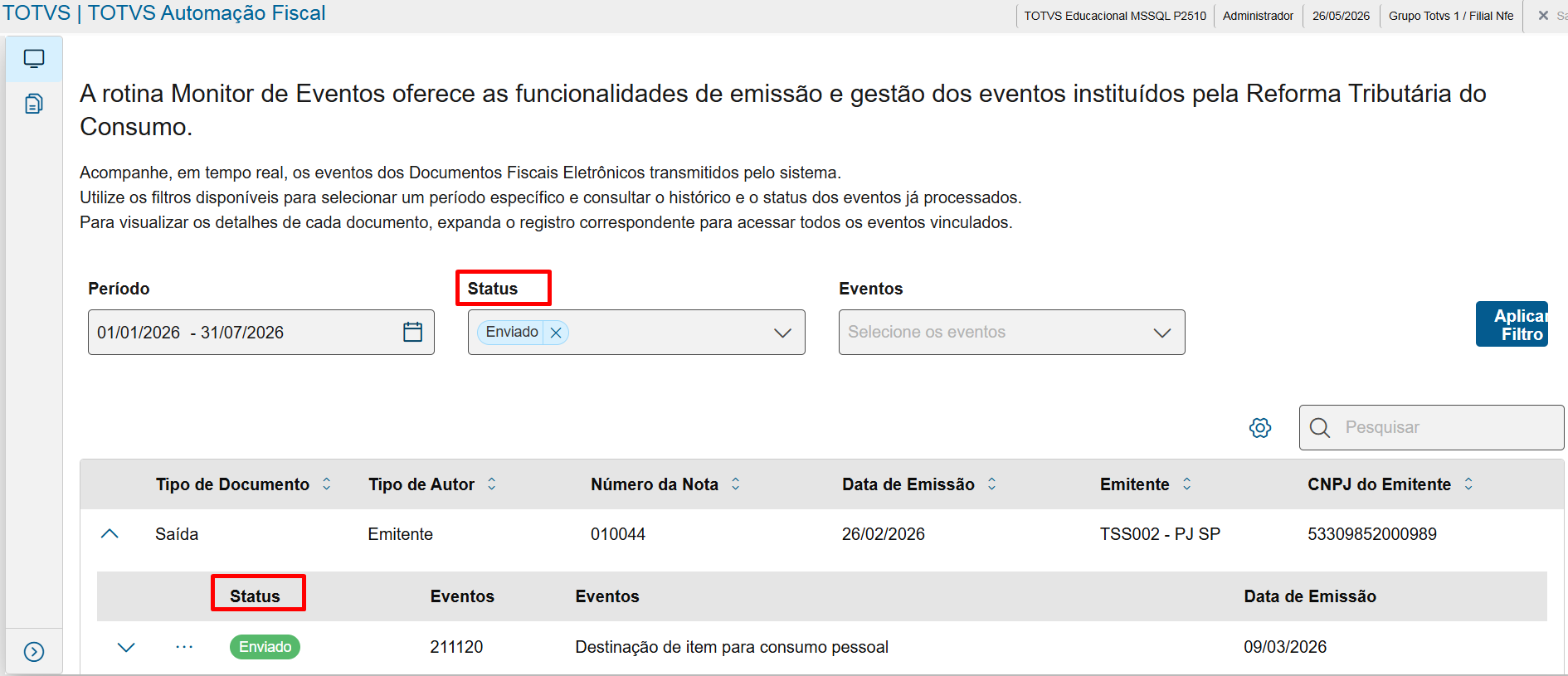Click the note number 010044
The height and width of the screenshot is (676, 1568).
coord(618,534)
